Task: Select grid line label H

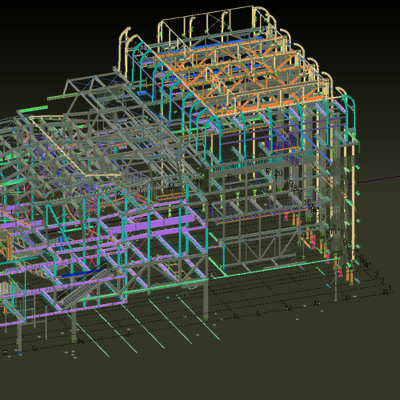Action: pyautogui.click(x=80, y=341)
